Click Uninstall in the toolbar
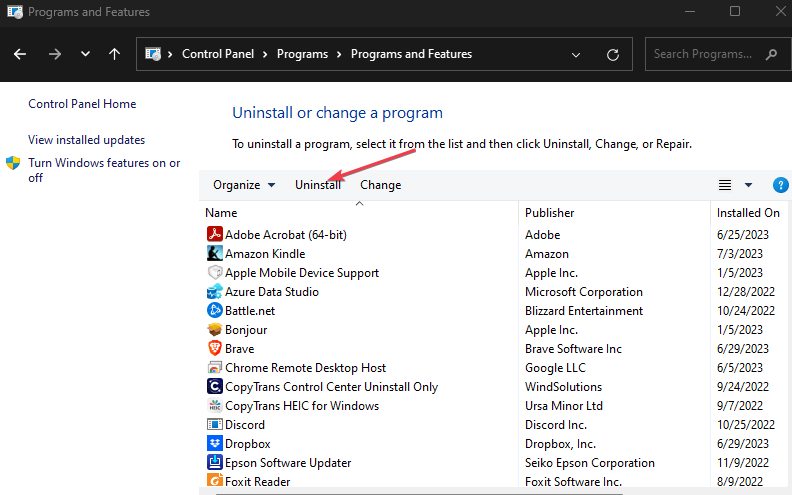 318,185
